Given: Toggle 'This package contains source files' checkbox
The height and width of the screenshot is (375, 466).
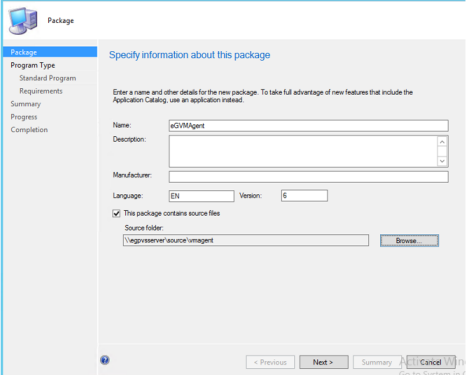Looking at the screenshot, I should pyautogui.click(x=116, y=213).
